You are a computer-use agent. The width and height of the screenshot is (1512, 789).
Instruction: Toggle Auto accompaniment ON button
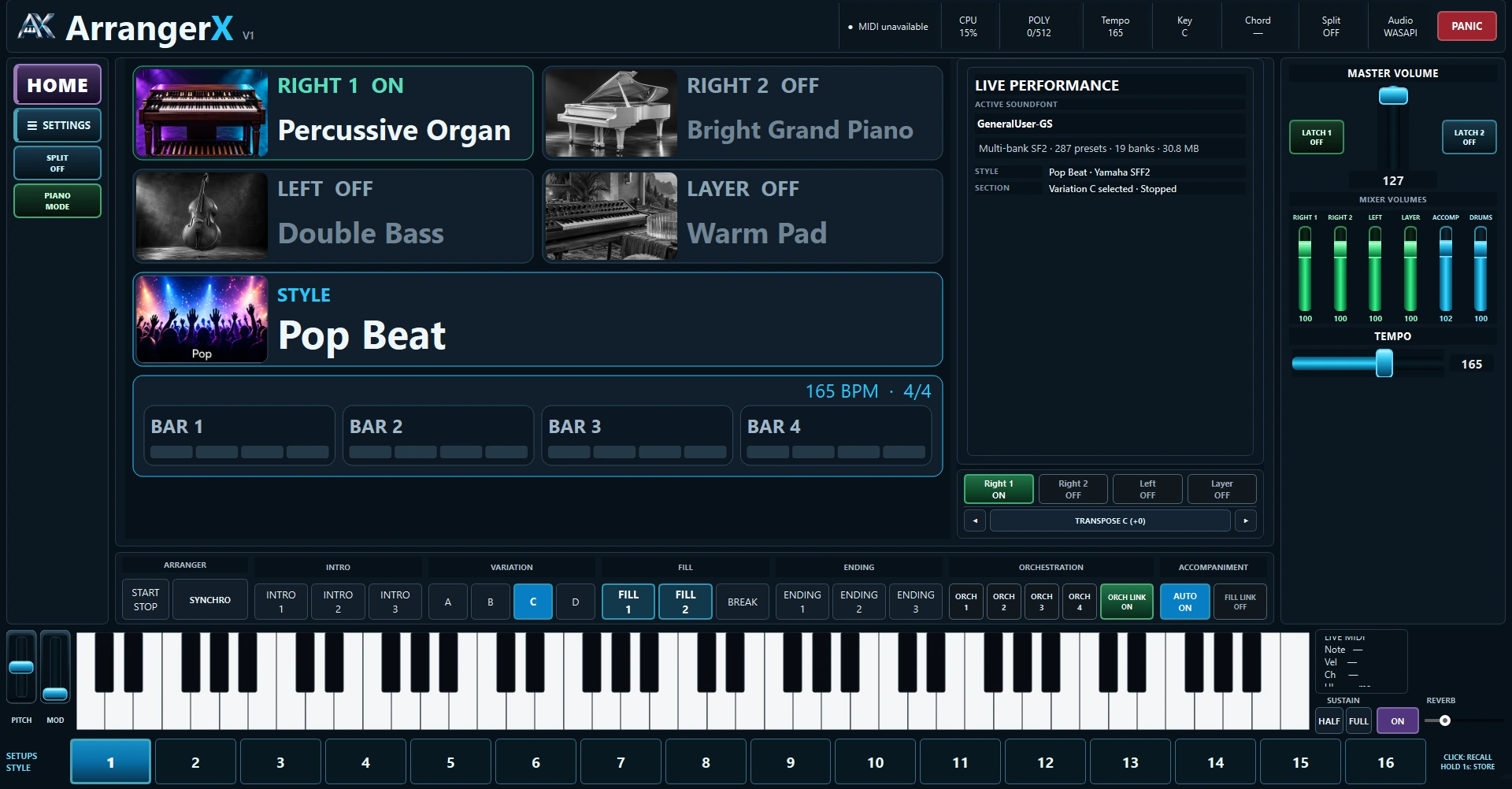tap(1185, 602)
